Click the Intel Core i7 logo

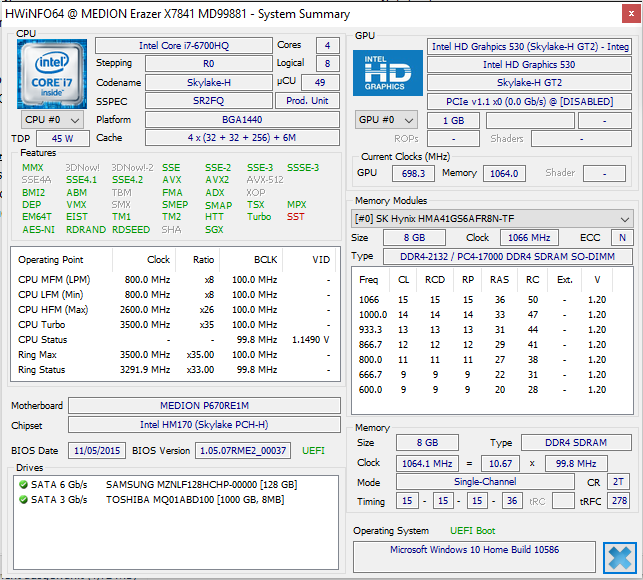pos(52,74)
